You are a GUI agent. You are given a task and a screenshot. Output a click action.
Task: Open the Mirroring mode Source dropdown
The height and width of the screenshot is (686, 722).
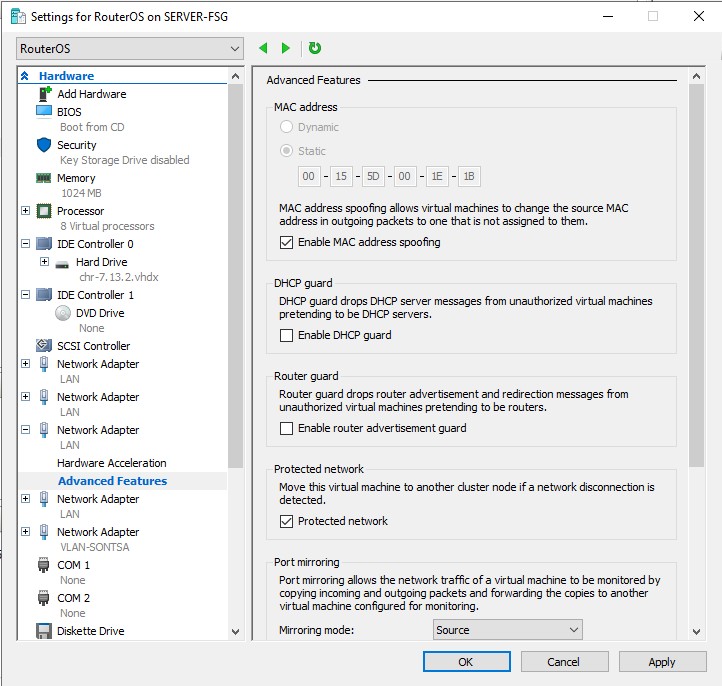point(507,629)
